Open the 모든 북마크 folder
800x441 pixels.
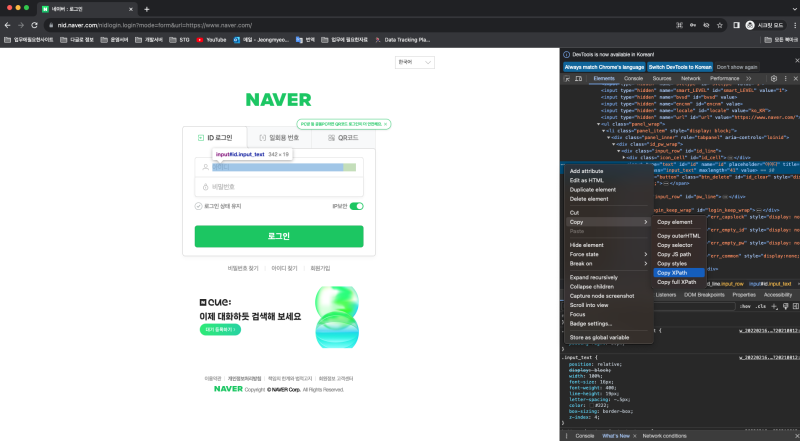[x=781, y=40]
